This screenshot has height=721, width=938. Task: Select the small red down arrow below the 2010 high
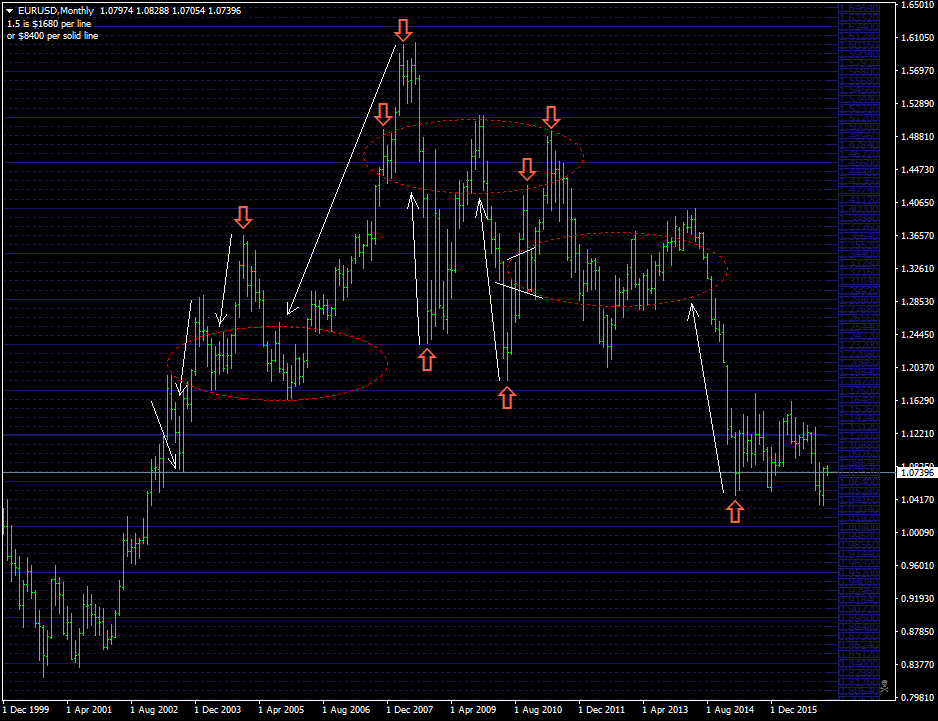[527, 169]
